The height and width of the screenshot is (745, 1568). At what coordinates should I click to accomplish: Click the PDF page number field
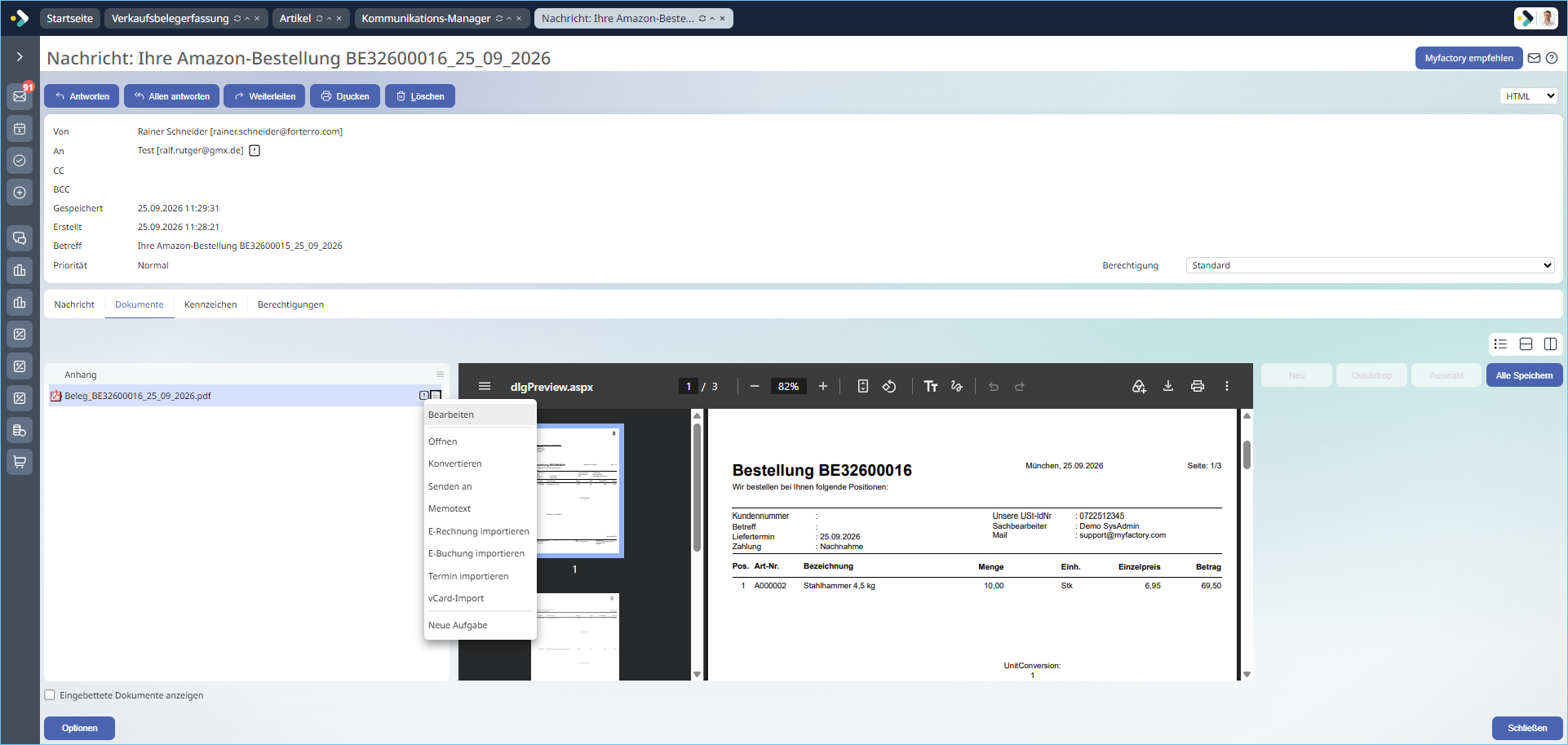[689, 386]
